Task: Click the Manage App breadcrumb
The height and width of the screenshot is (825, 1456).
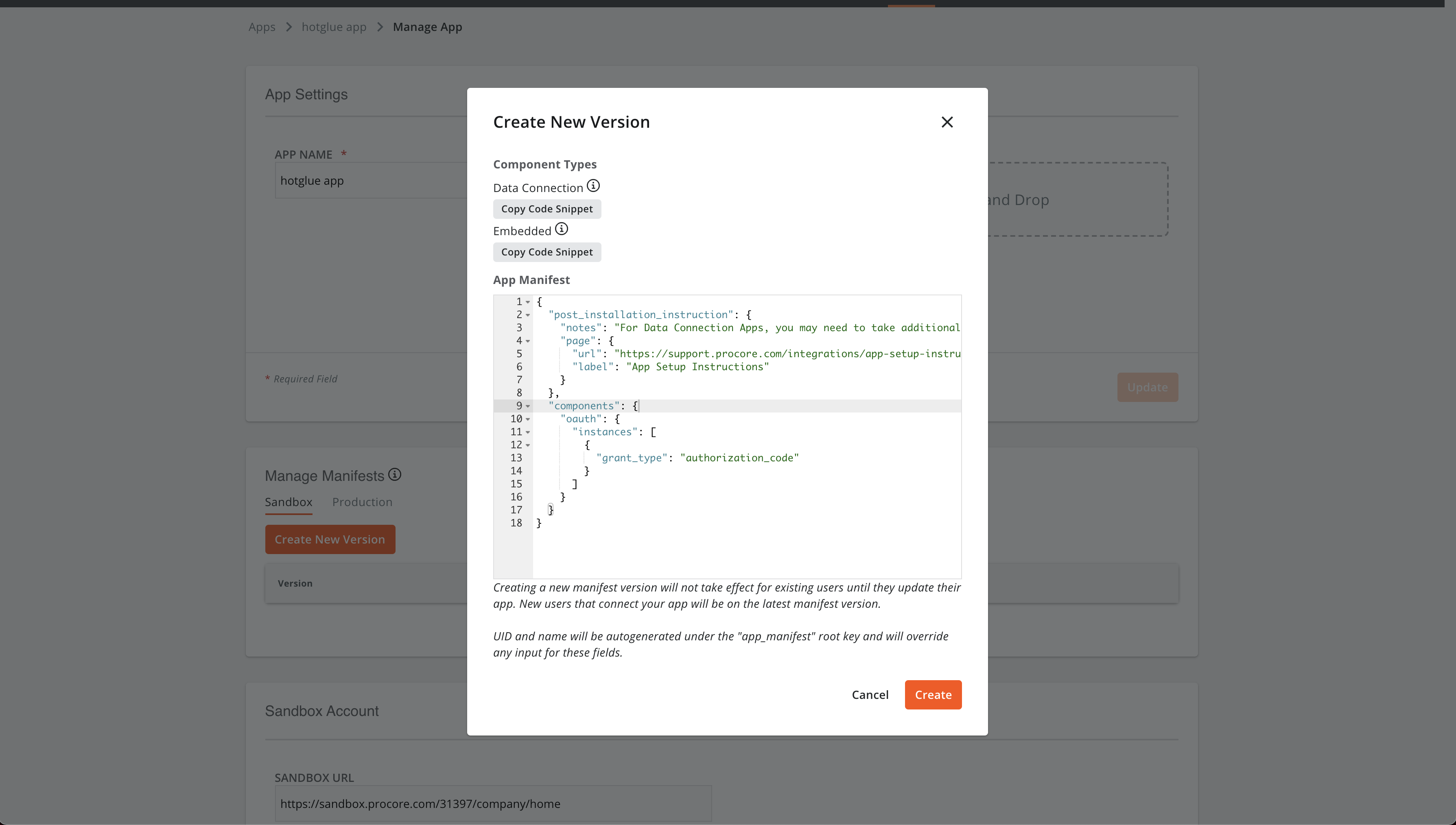Action: (427, 27)
